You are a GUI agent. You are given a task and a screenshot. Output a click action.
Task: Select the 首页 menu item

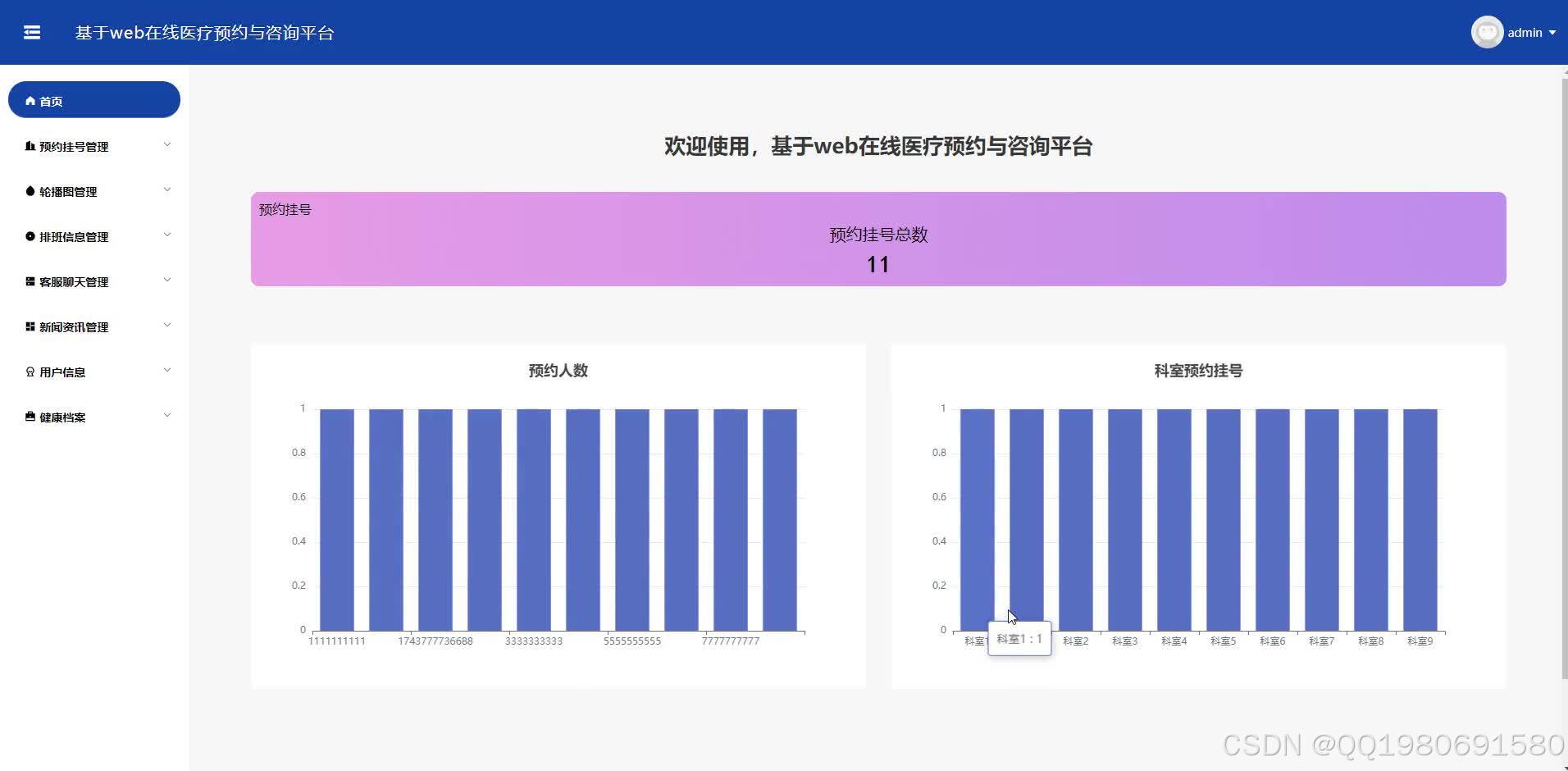tap(93, 100)
